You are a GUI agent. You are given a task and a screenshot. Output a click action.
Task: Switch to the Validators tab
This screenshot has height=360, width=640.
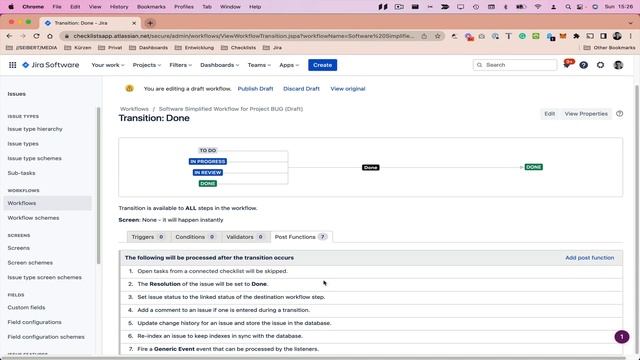245,237
